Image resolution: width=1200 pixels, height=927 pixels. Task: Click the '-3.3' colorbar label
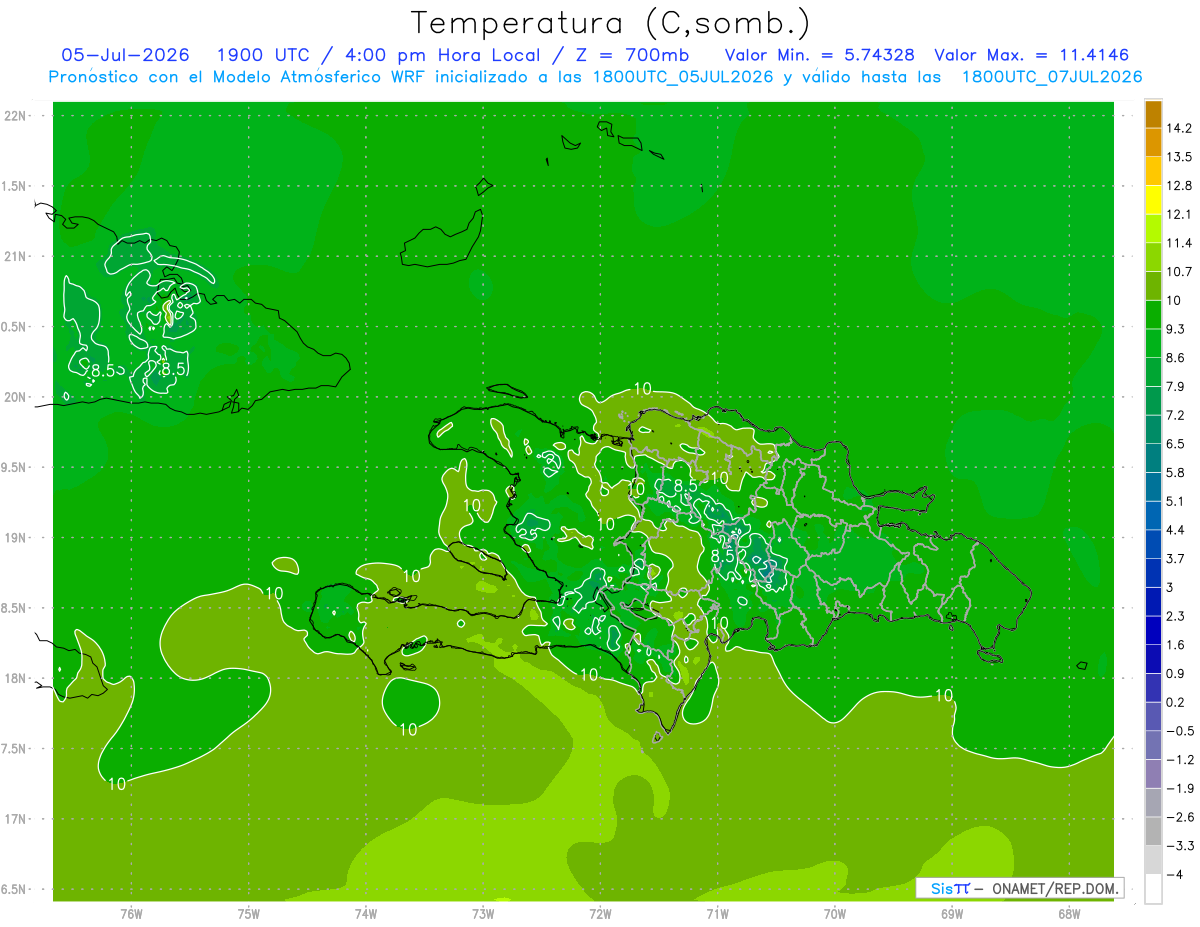pos(1178,846)
